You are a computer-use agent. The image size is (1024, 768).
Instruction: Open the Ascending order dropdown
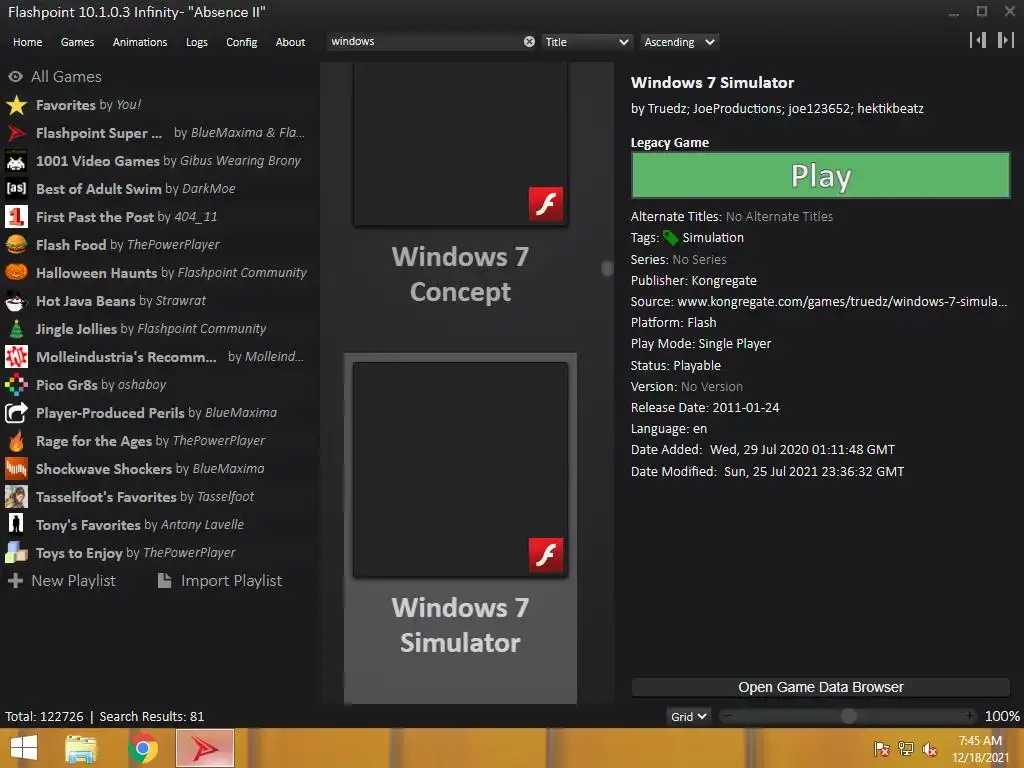[679, 42]
